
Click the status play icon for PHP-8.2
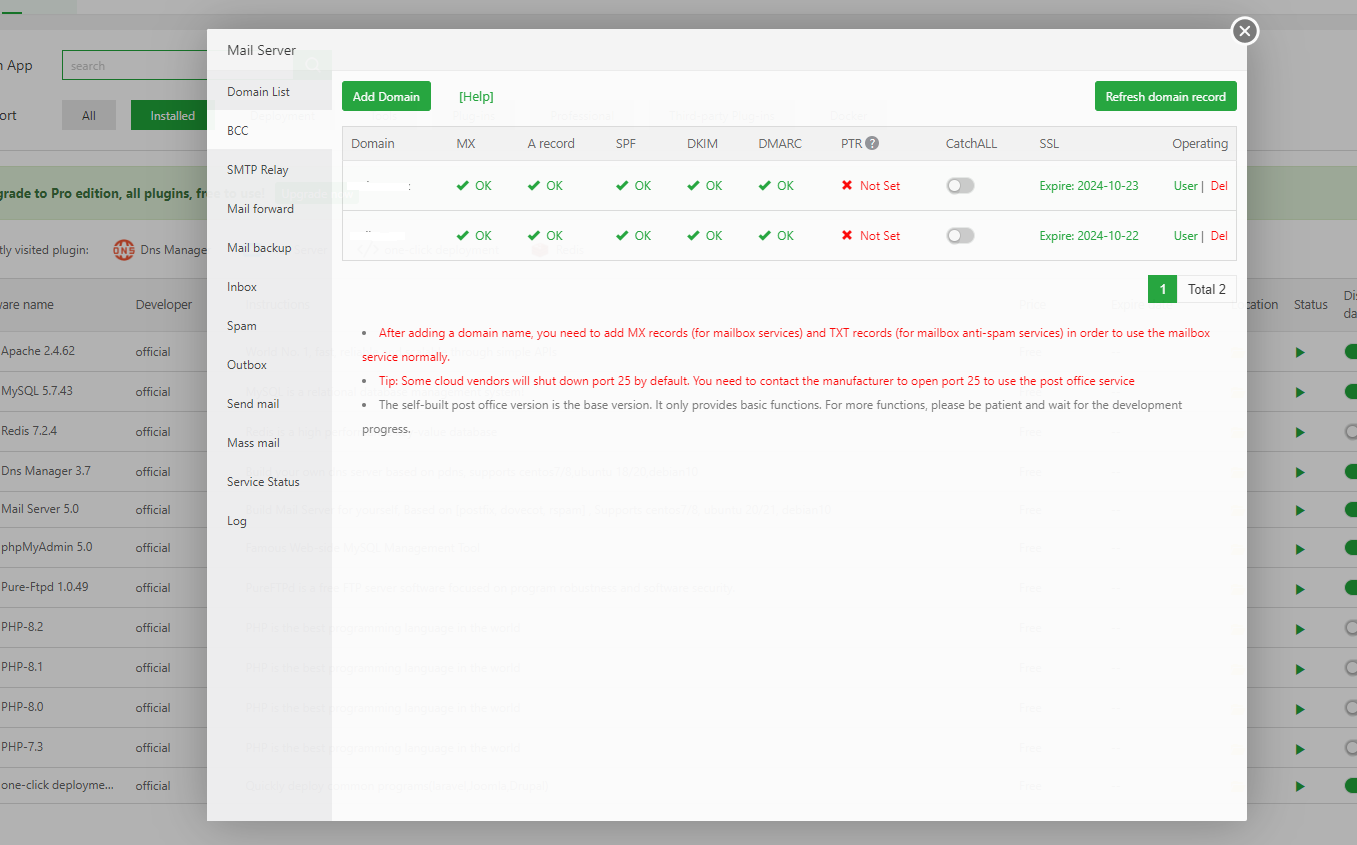1300,628
